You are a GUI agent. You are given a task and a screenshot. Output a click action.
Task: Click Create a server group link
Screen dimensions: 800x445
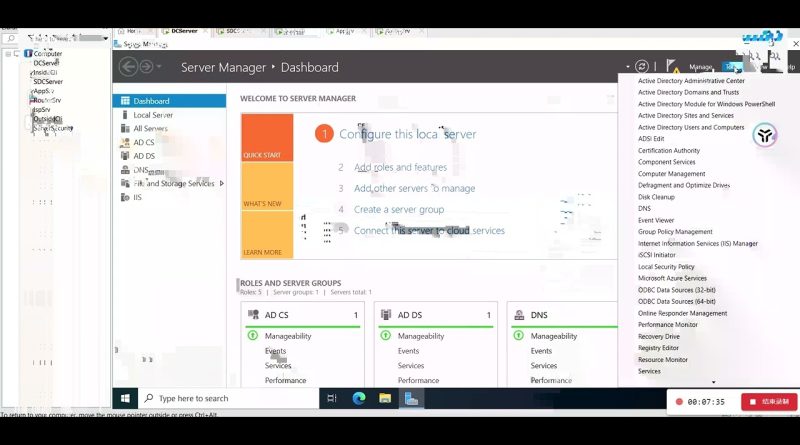[399, 209]
